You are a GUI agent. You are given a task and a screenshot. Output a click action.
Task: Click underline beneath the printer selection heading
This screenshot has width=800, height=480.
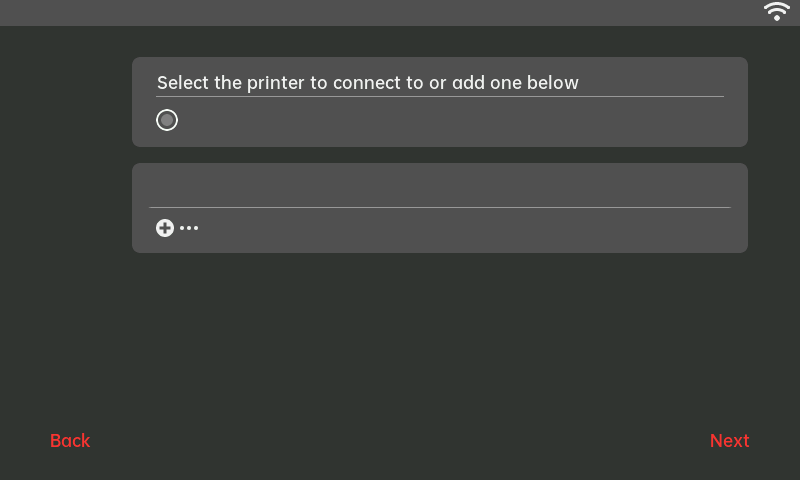click(x=440, y=97)
